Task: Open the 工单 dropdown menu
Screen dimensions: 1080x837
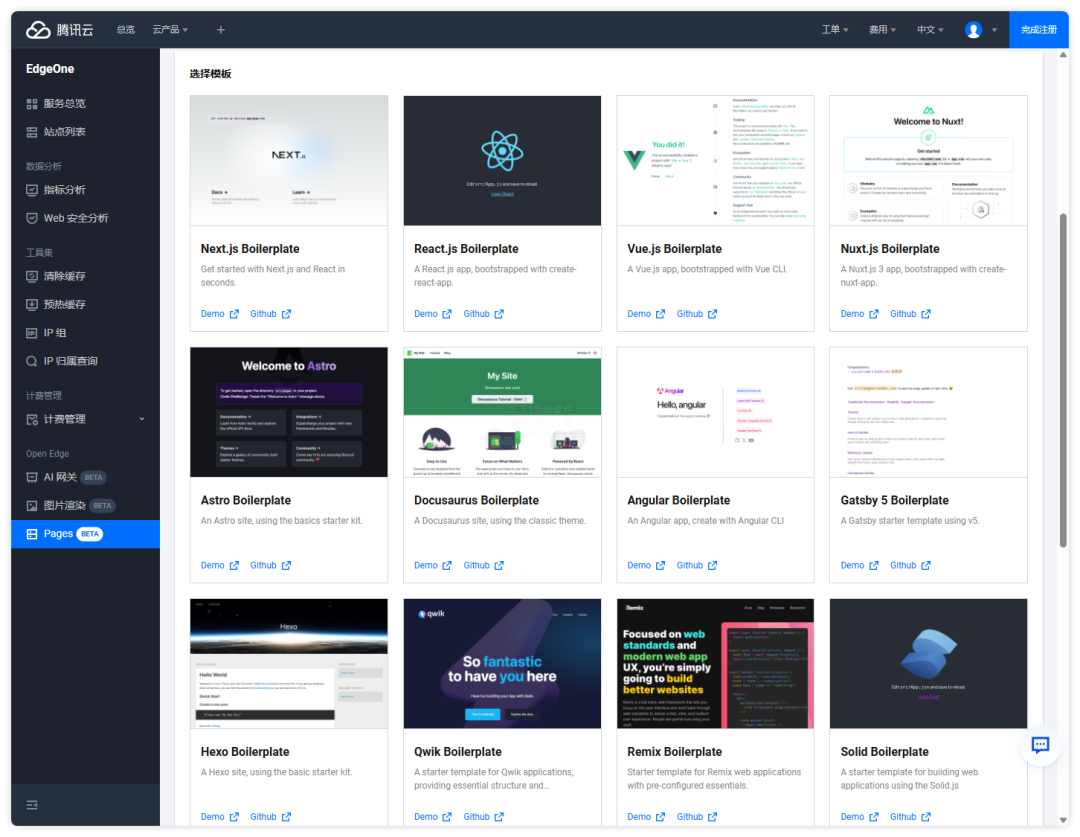Action: click(835, 30)
